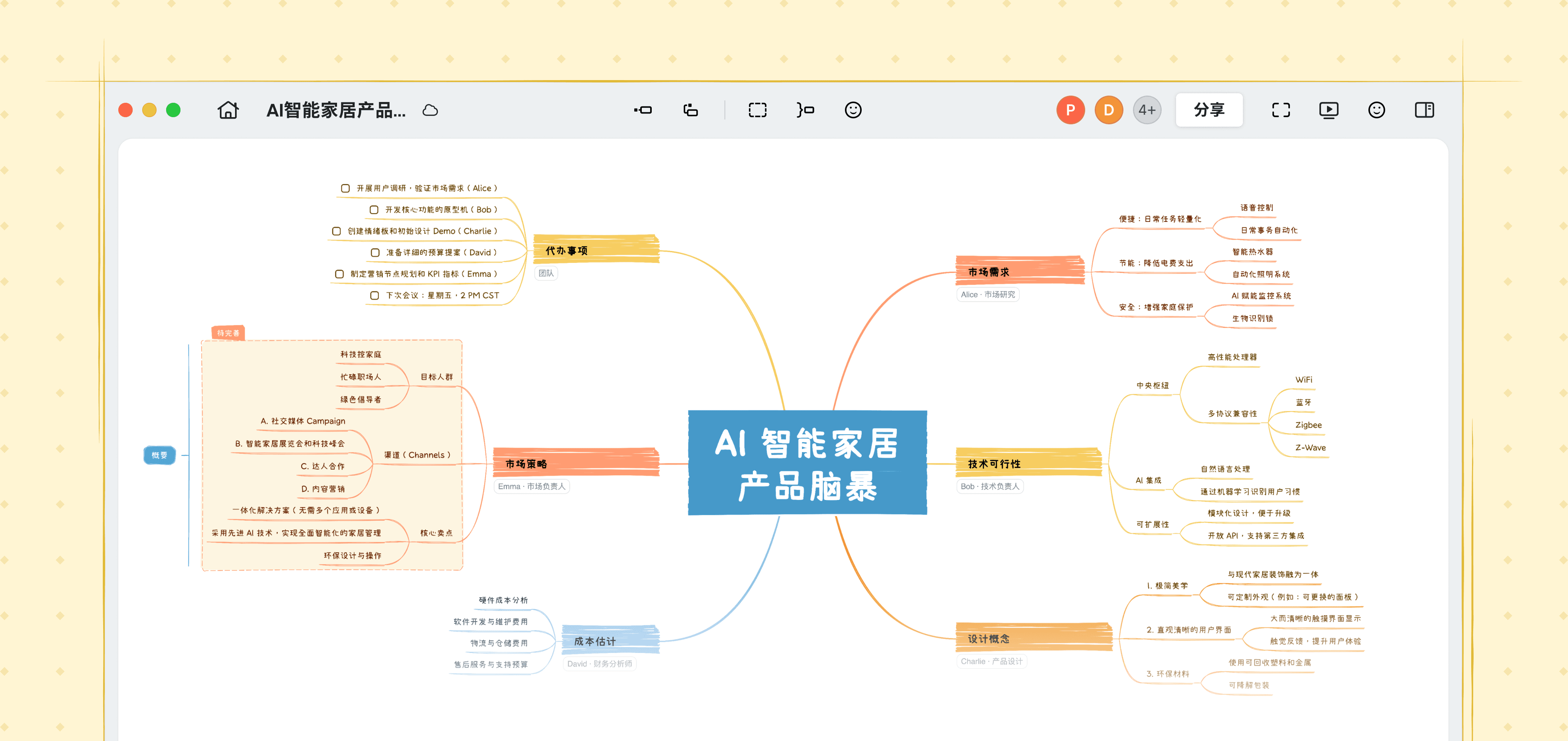Select the 概要 summary node
1568x741 pixels.
click(159, 455)
